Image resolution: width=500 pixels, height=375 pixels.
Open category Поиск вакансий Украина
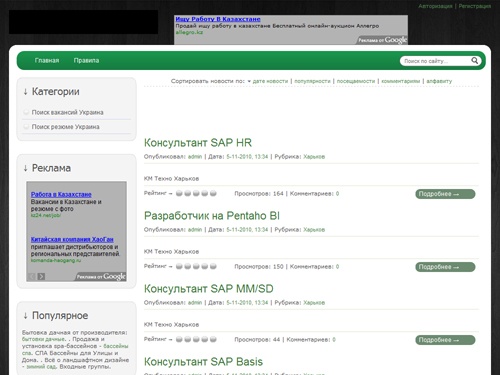[67, 112]
